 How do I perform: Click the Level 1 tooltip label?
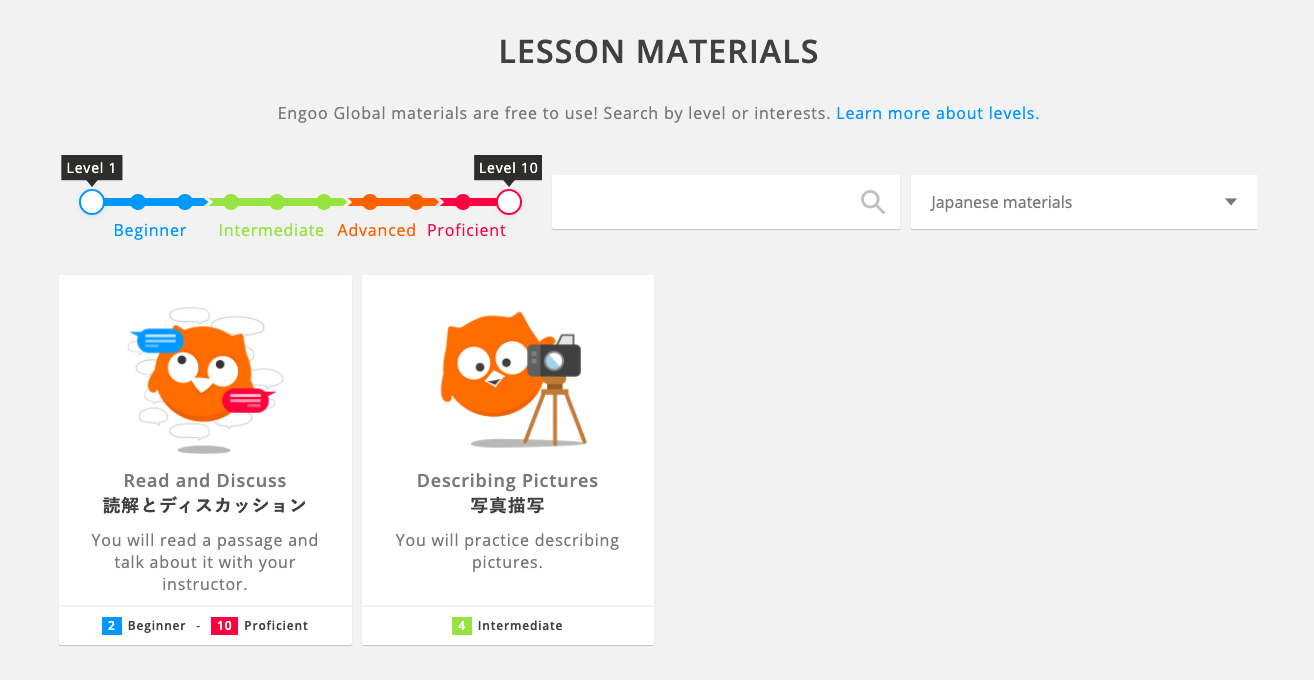click(x=91, y=168)
